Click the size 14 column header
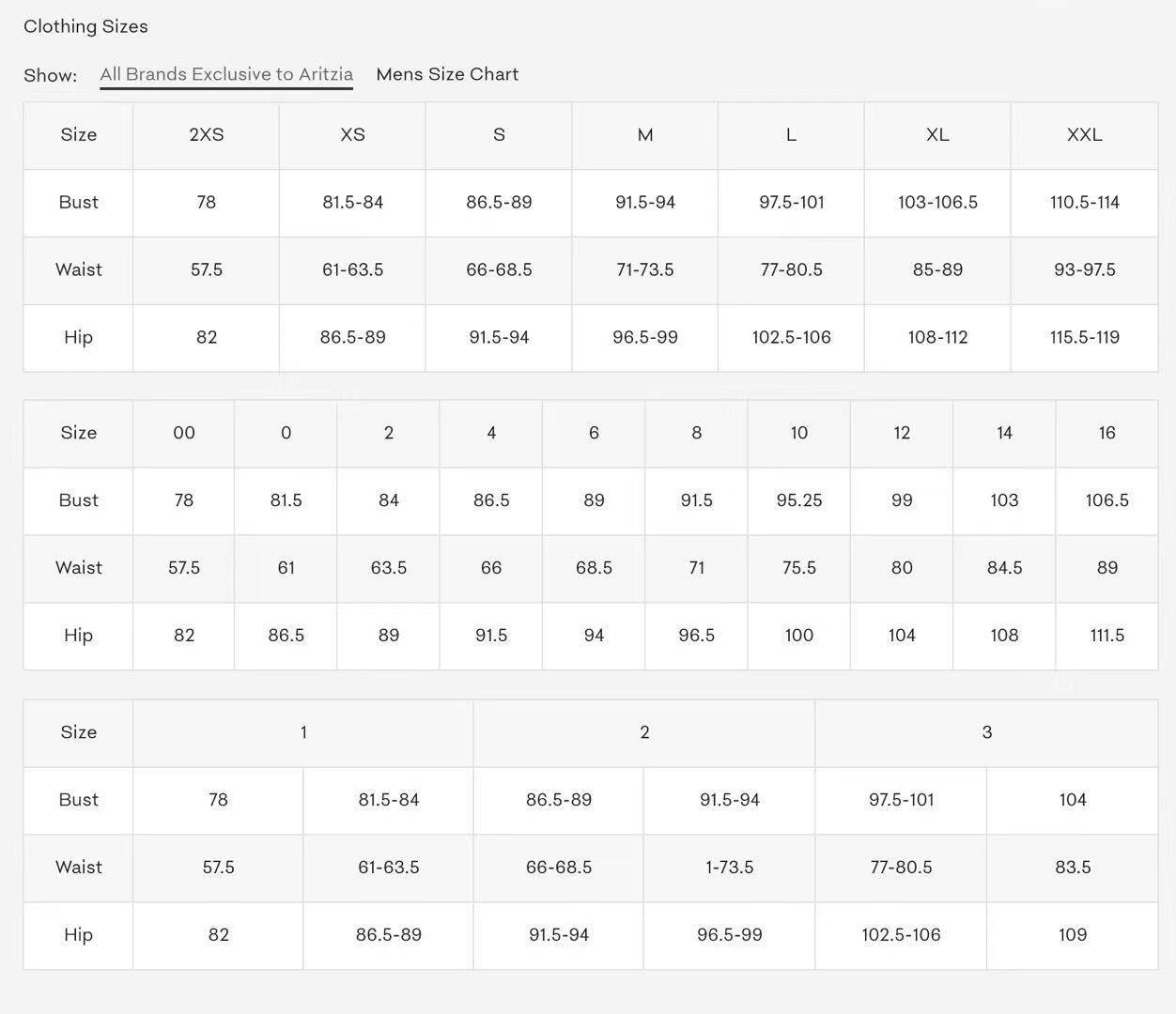 1004,433
